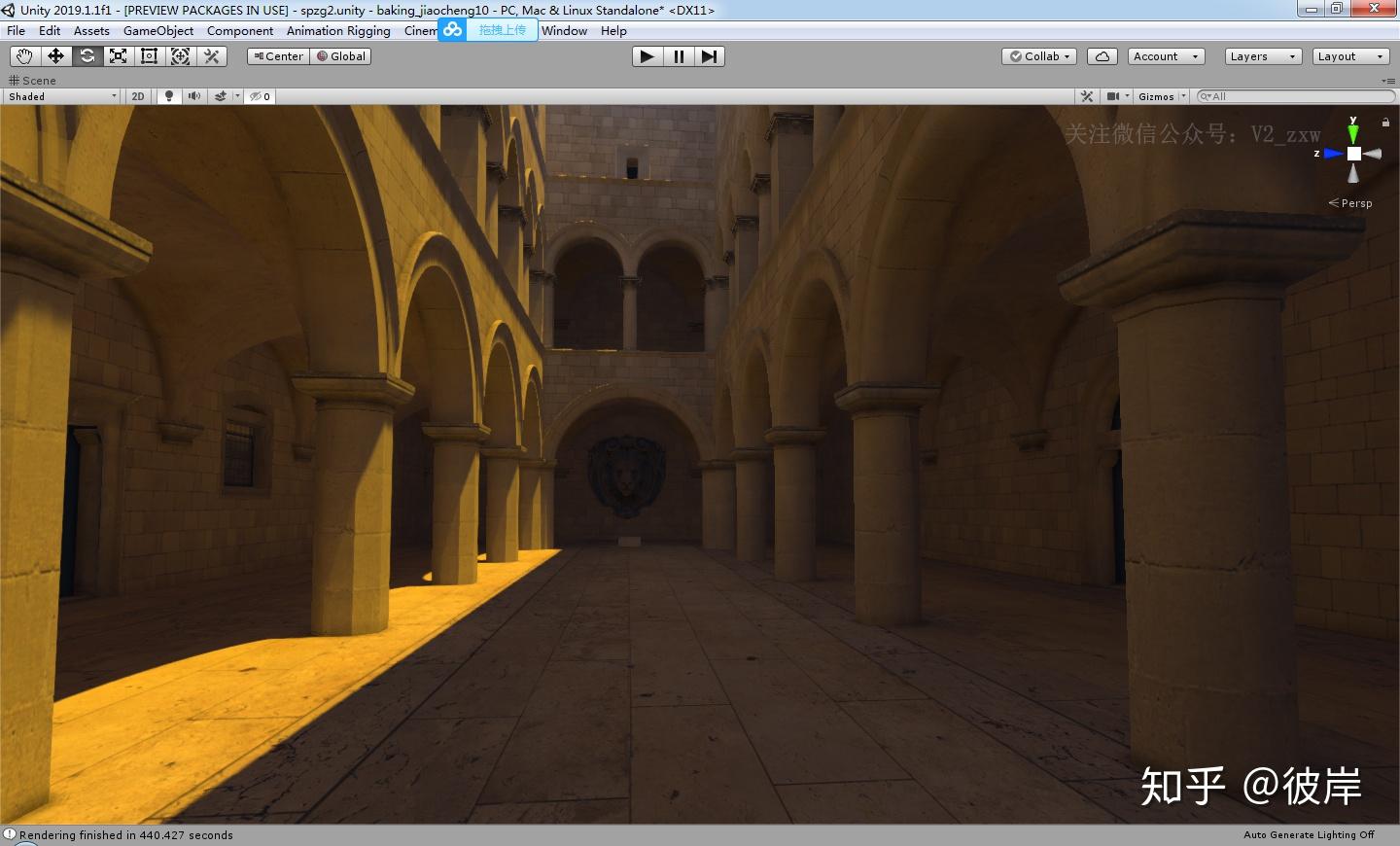Expand the Layers dropdown
The width and height of the screenshot is (1400, 846).
[1262, 56]
